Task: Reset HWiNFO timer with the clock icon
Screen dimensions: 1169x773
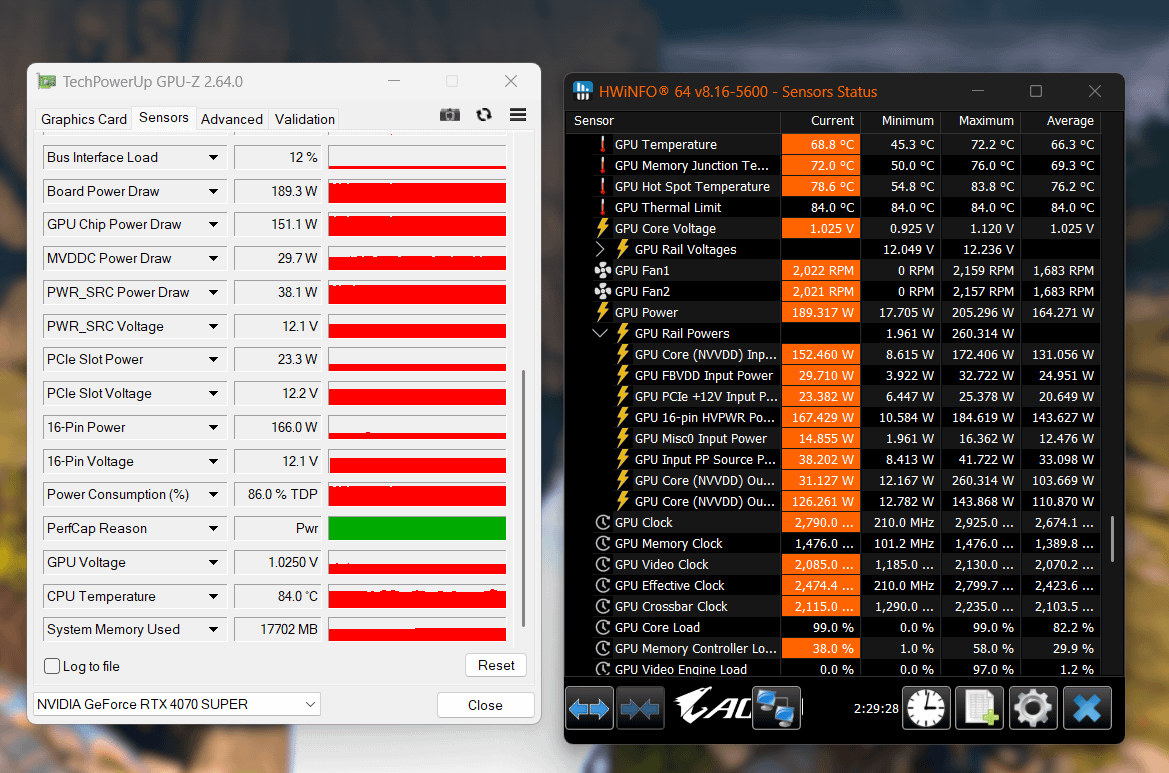Action: pyautogui.click(x=926, y=708)
